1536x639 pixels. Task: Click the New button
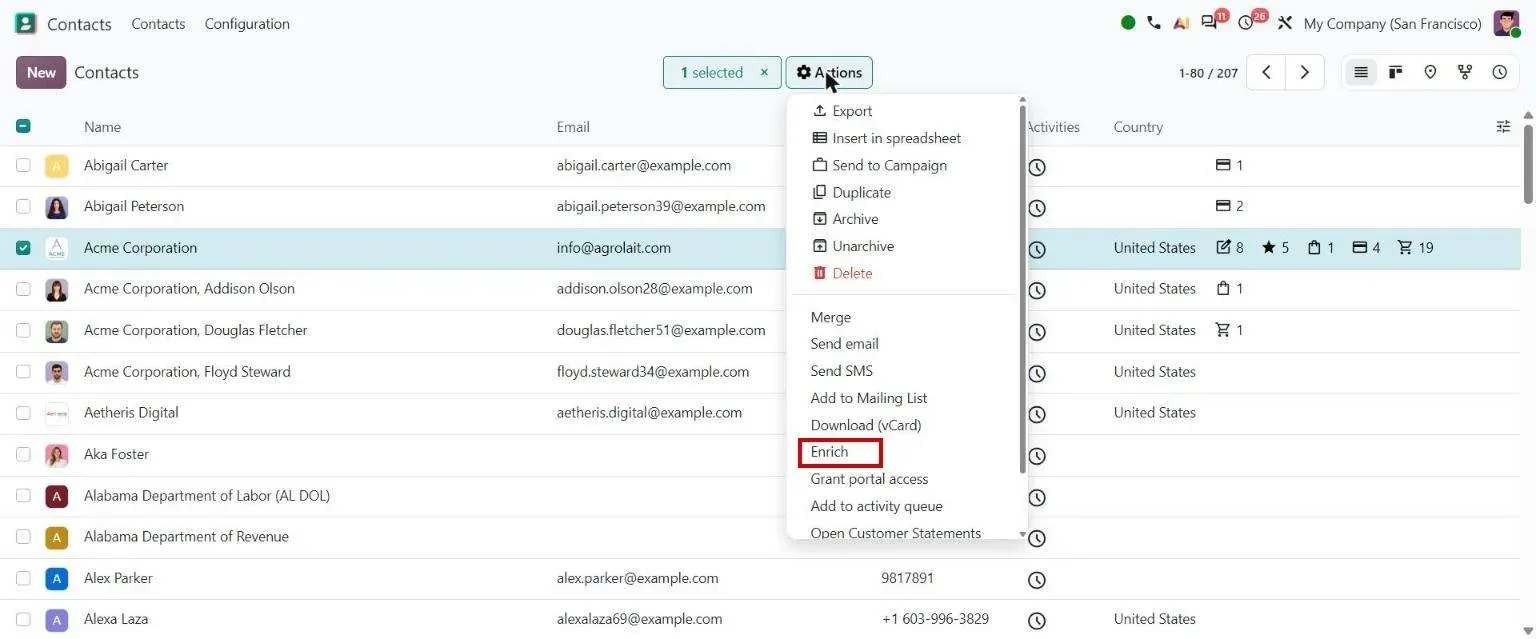coord(41,72)
